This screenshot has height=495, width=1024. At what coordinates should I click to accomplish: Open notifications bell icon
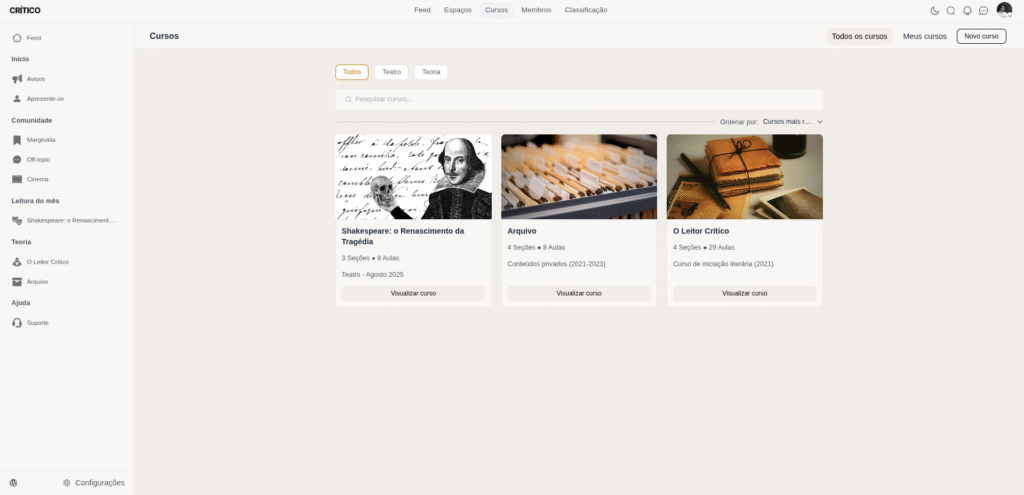point(967,10)
